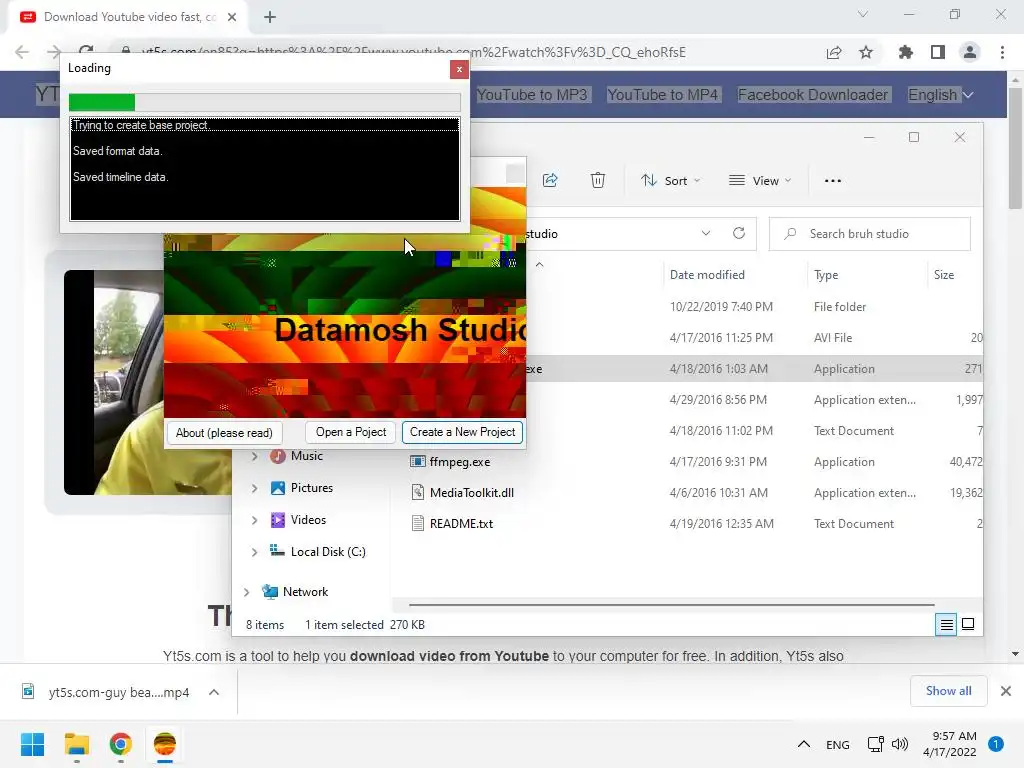Expand the Videos tree node
Image resolution: width=1024 pixels, height=768 pixels.
254,520
